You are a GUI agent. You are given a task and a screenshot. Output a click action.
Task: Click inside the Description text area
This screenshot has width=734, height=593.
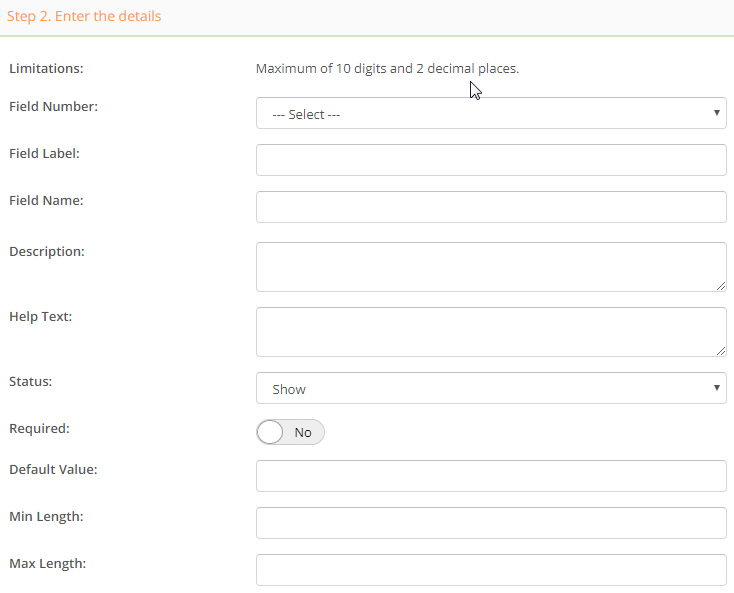[491, 267]
